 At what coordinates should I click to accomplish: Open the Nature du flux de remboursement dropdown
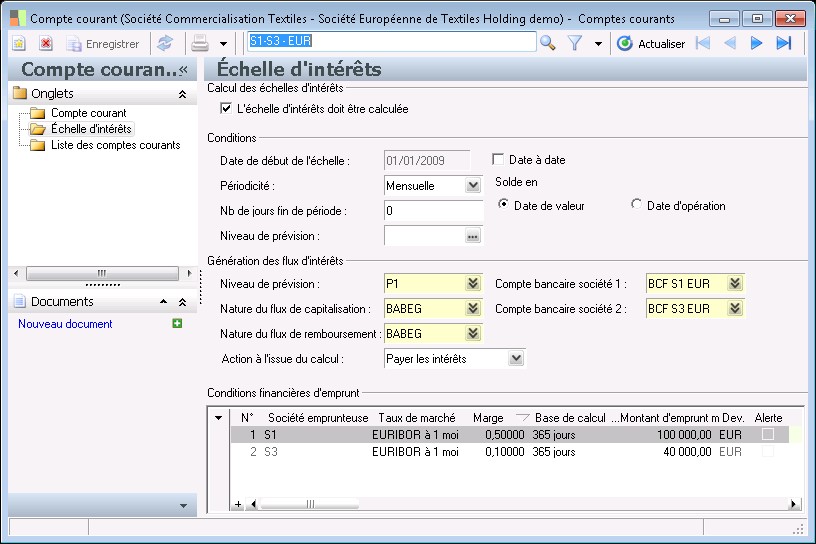[473, 333]
